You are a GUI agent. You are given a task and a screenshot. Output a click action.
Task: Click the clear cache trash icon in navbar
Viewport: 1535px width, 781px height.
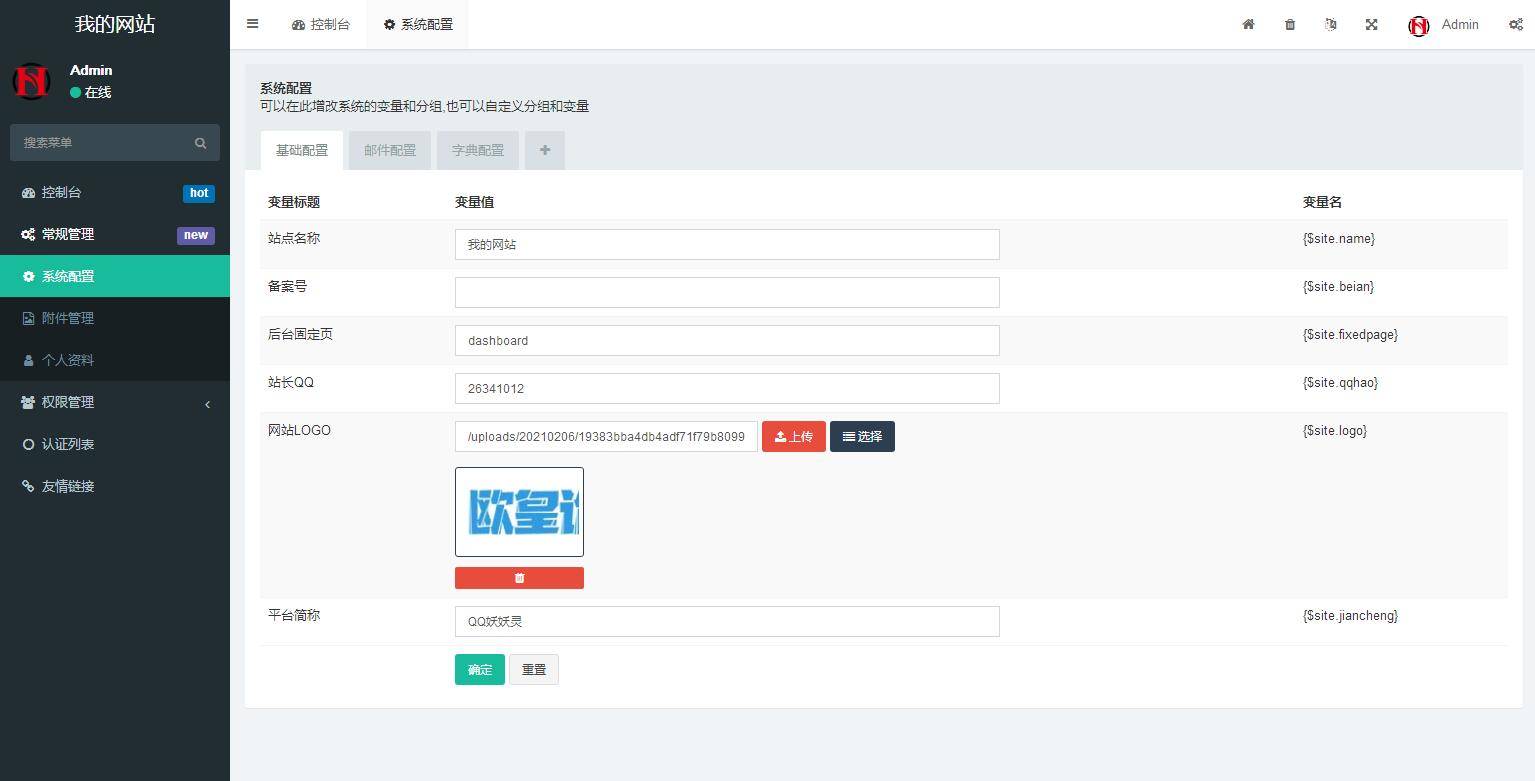1289,24
